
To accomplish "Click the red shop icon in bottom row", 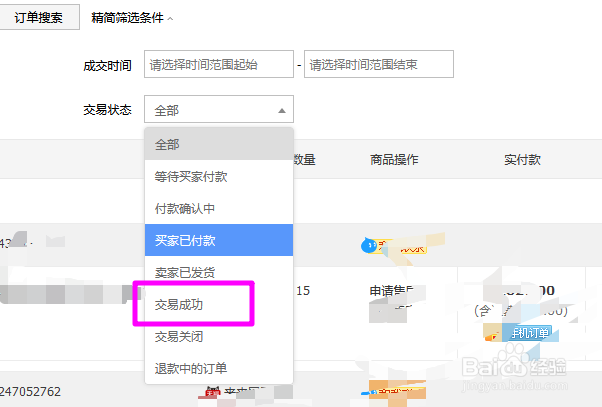I will pyautogui.click(x=211, y=393).
